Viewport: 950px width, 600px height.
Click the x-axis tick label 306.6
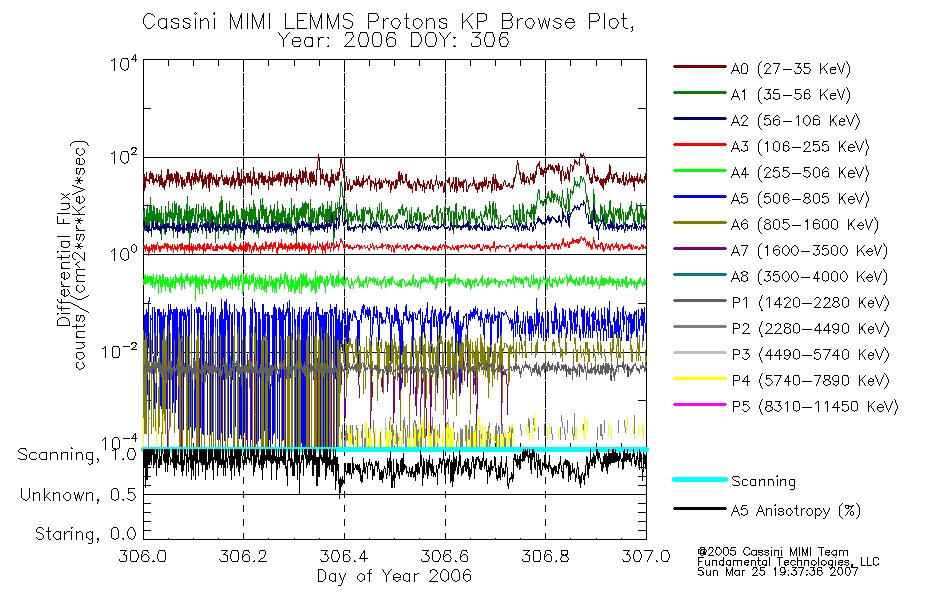pyautogui.click(x=445, y=556)
